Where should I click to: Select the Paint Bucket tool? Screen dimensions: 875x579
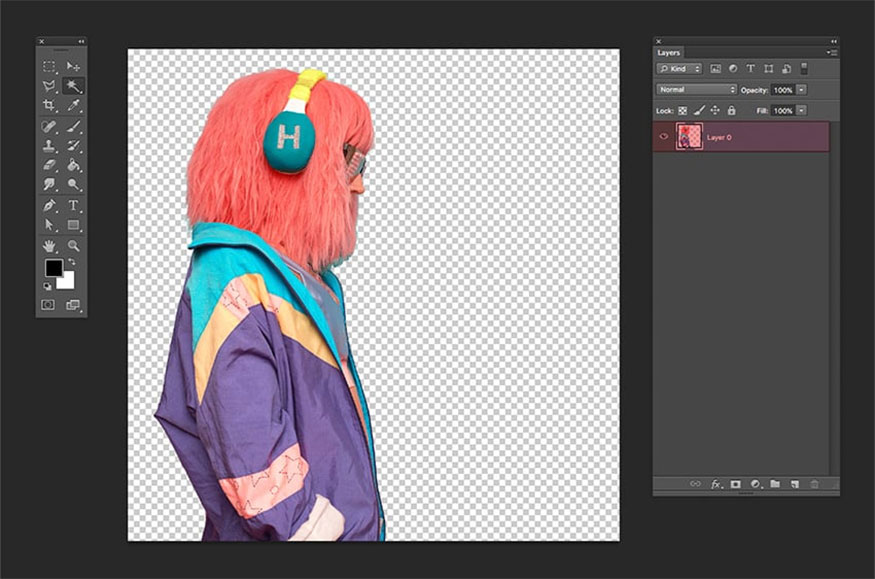[x=73, y=165]
